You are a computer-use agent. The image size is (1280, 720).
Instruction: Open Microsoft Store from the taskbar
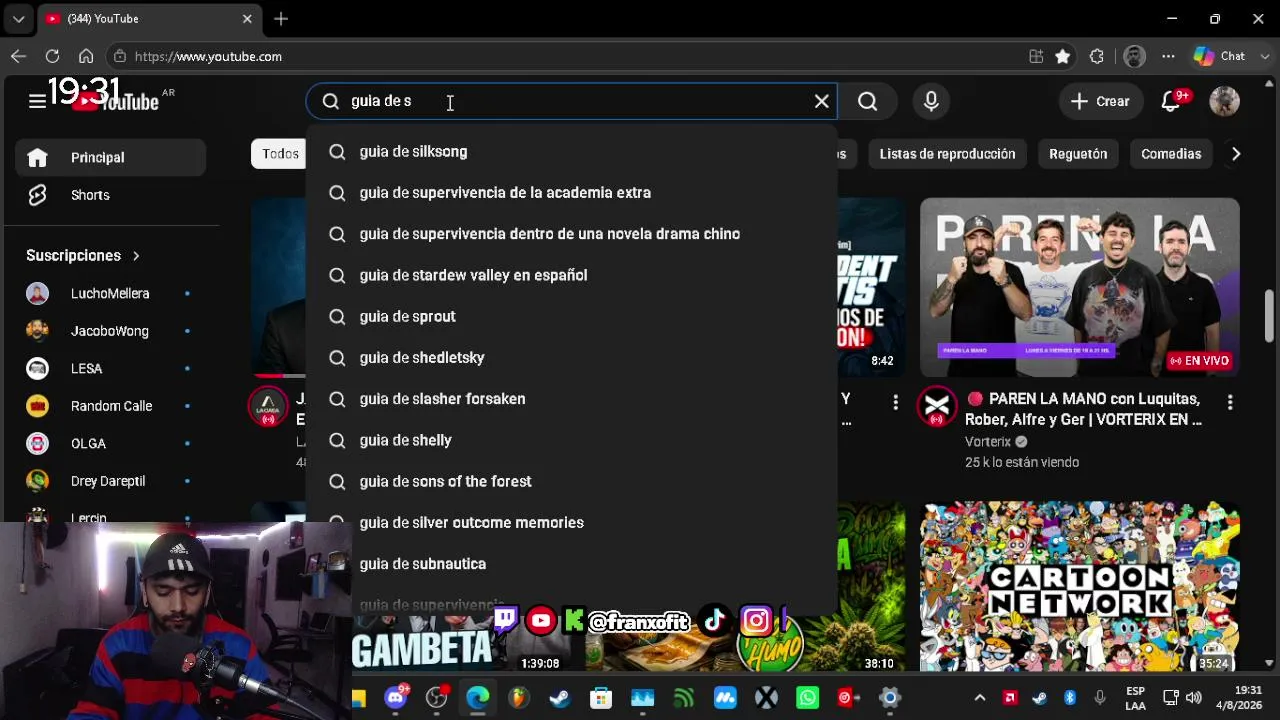pyautogui.click(x=601, y=698)
